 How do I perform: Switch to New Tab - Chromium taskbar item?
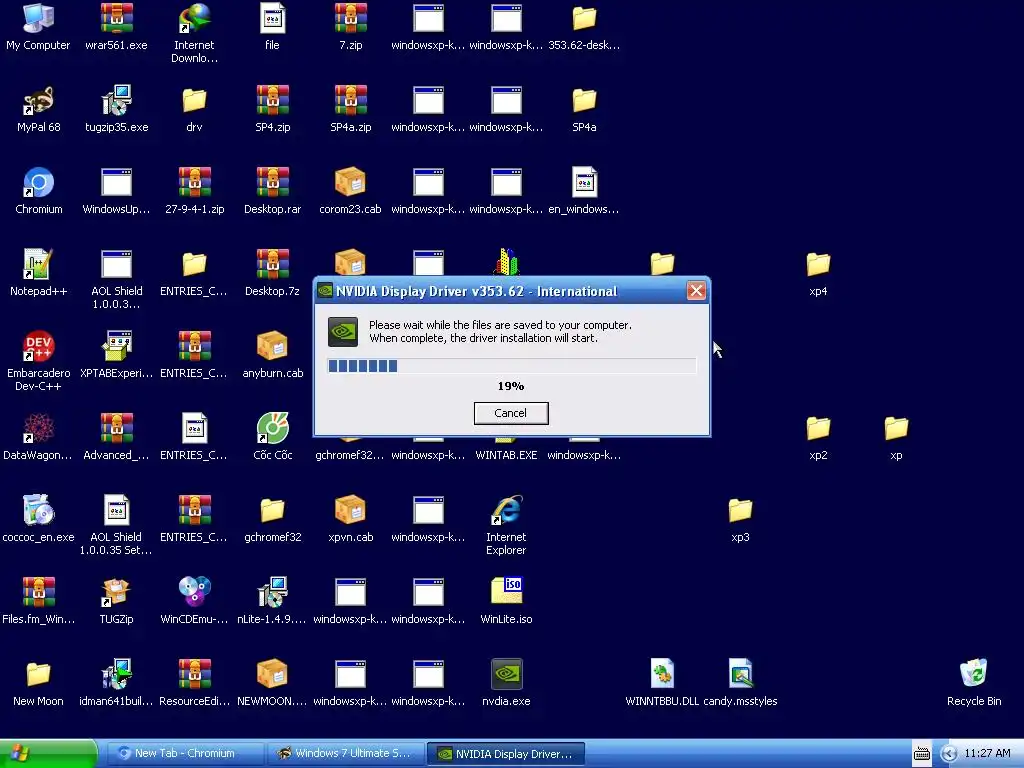click(185, 754)
